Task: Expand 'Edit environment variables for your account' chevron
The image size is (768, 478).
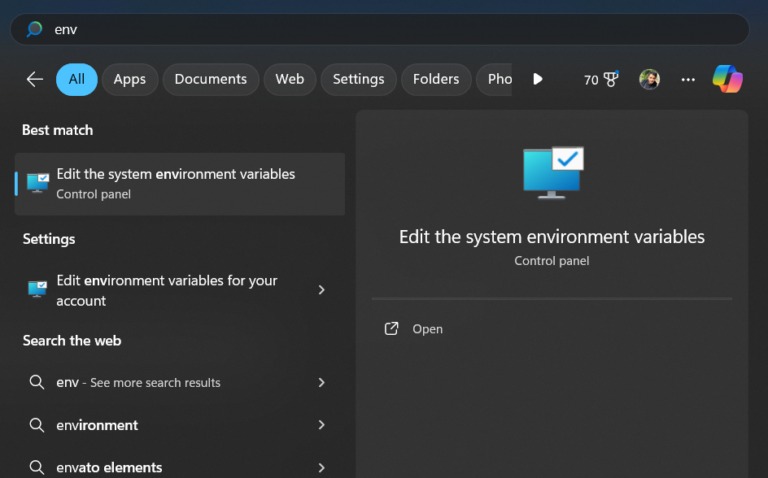Action: 321,290
